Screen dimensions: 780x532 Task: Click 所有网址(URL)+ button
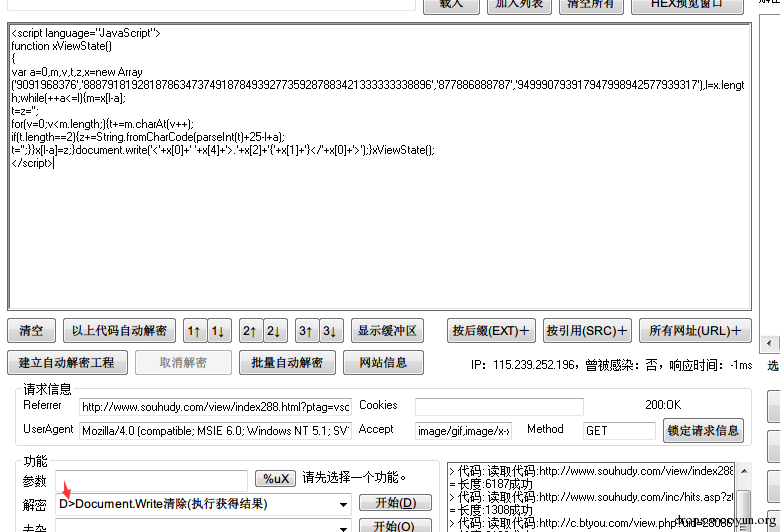pos(694,331)
